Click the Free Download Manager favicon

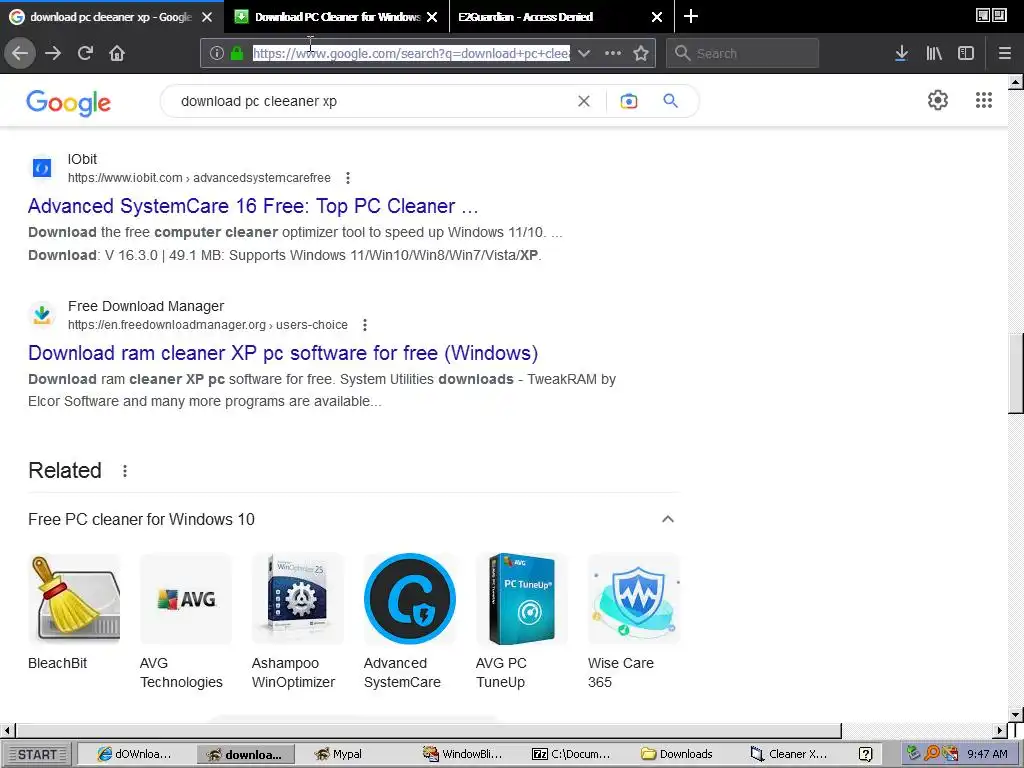pos(42,315)
